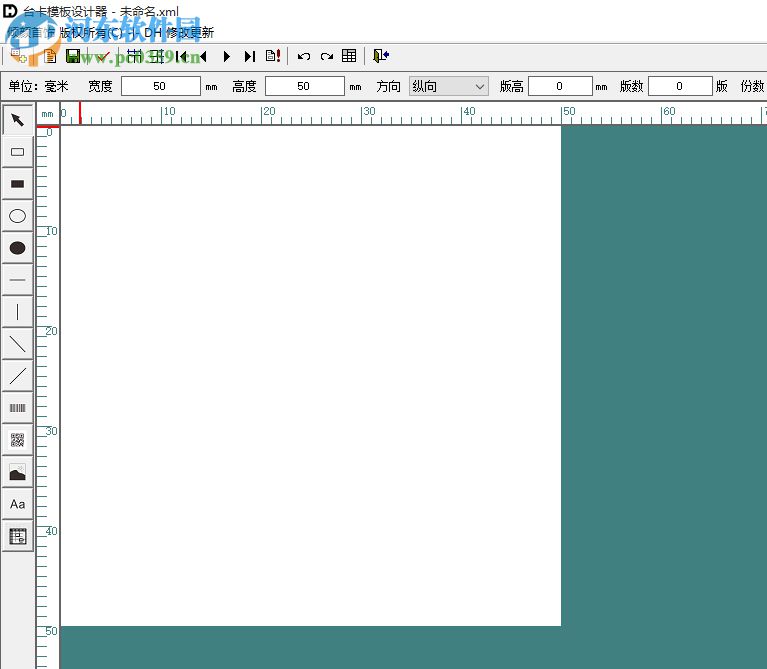This screenshot has width=767, height=669.
Task: Select the barcode tool
Action: click(x=18, y=408)
